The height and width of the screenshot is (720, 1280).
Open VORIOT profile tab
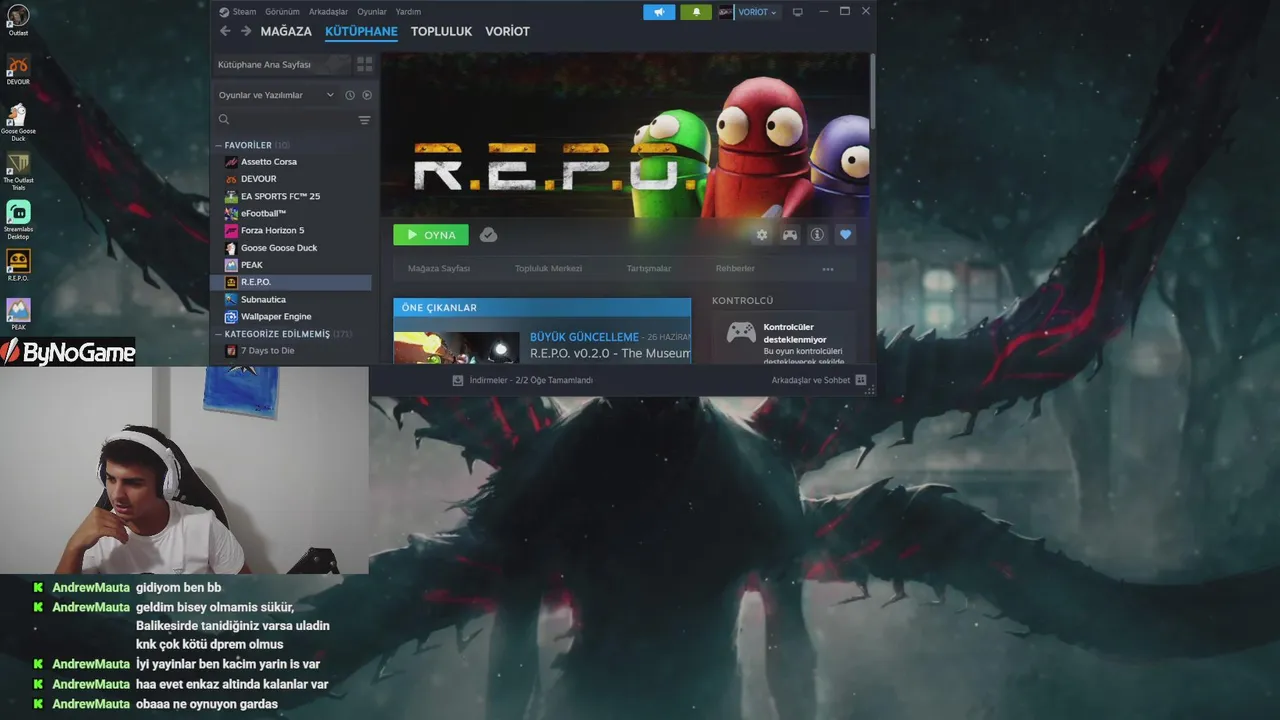[x=507, y=31]
